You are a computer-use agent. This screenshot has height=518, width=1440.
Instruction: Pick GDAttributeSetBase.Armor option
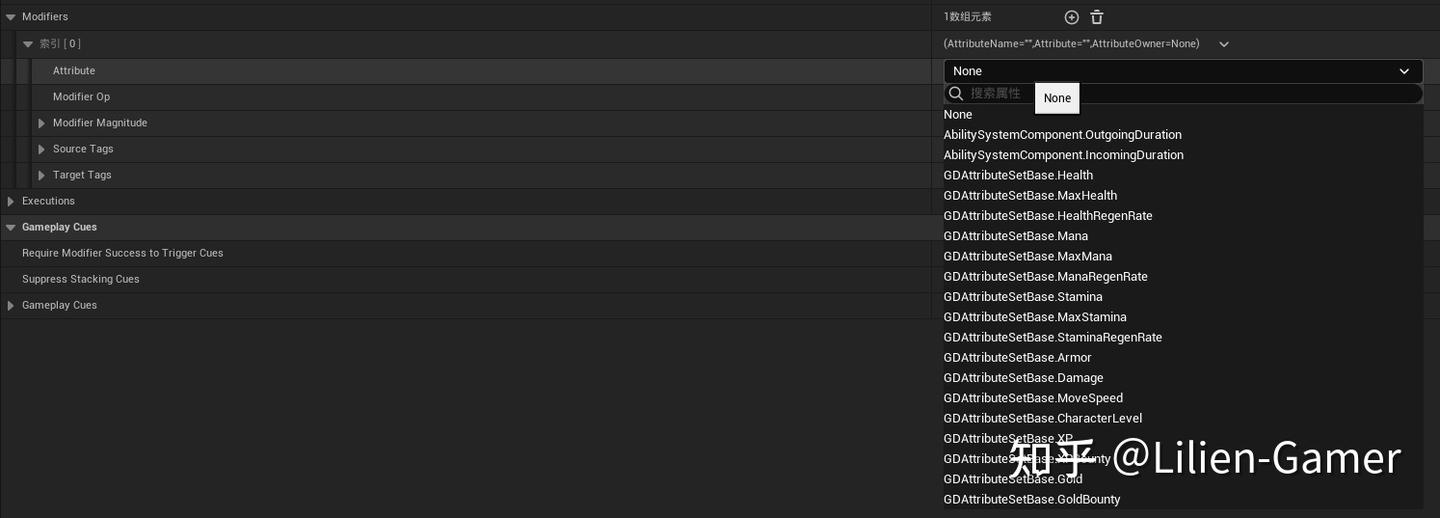point(1017,357)
